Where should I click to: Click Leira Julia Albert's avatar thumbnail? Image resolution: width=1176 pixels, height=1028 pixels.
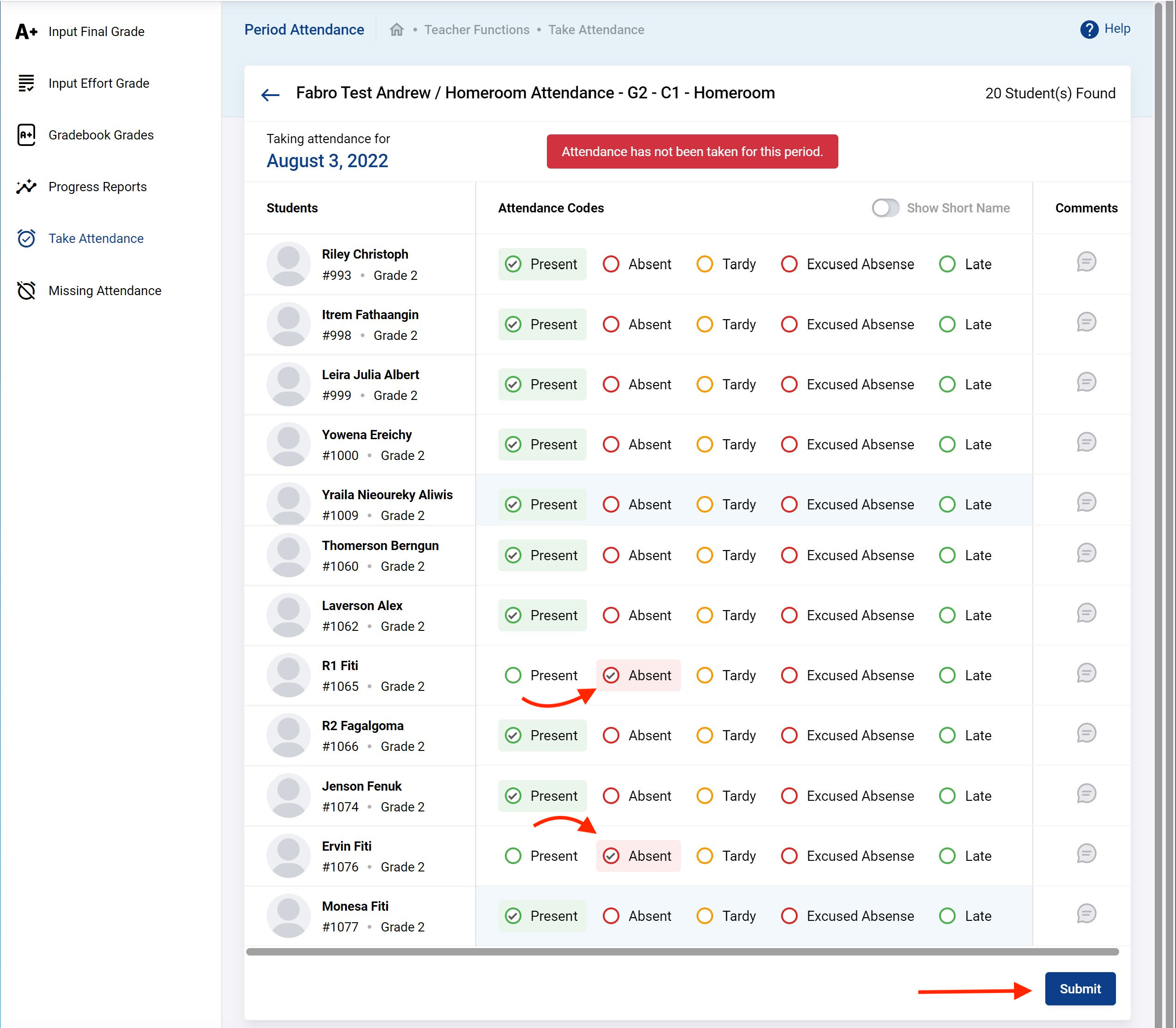(289, 384)
